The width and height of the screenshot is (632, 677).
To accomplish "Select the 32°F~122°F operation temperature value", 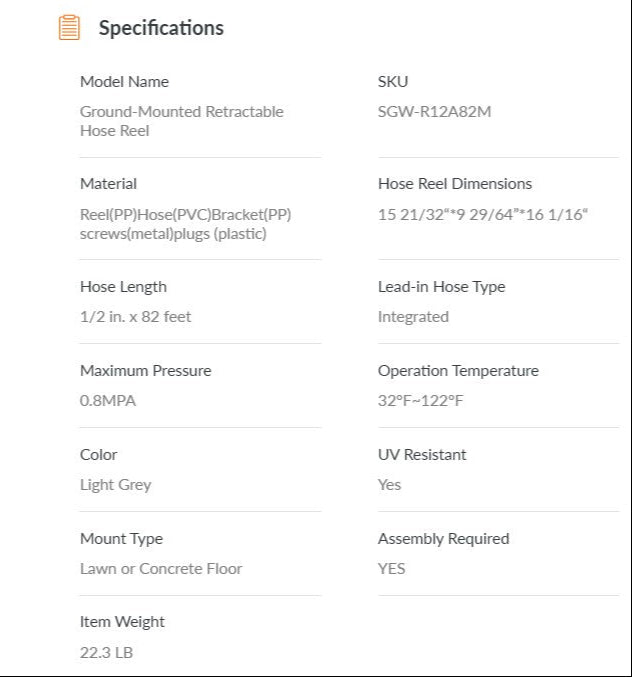I will pos(420,401).
